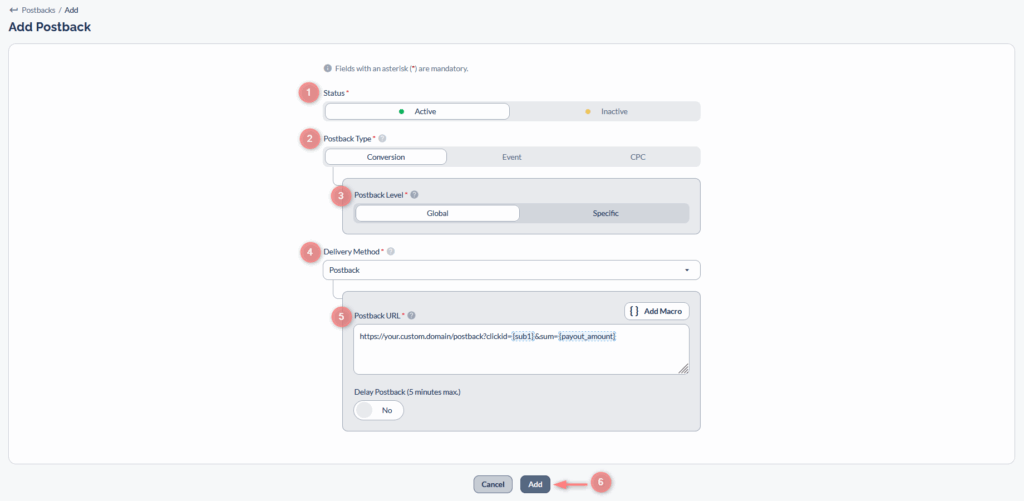Pick the Specific postback level
Image resolution: width=1024 pixels, height=501 pixels.
pos(605,213)
